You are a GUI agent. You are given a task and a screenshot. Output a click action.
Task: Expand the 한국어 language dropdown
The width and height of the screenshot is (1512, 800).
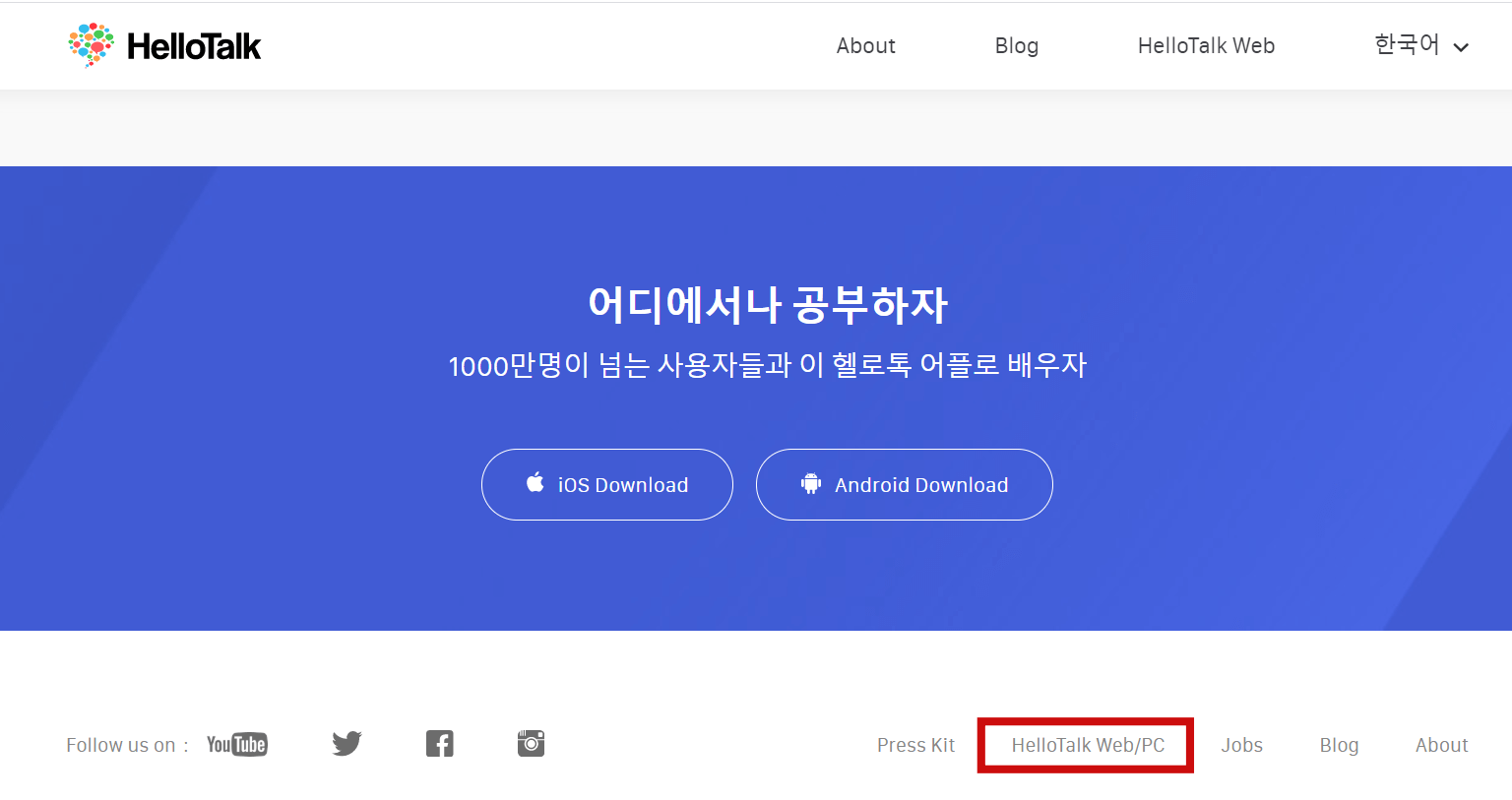1421,45
